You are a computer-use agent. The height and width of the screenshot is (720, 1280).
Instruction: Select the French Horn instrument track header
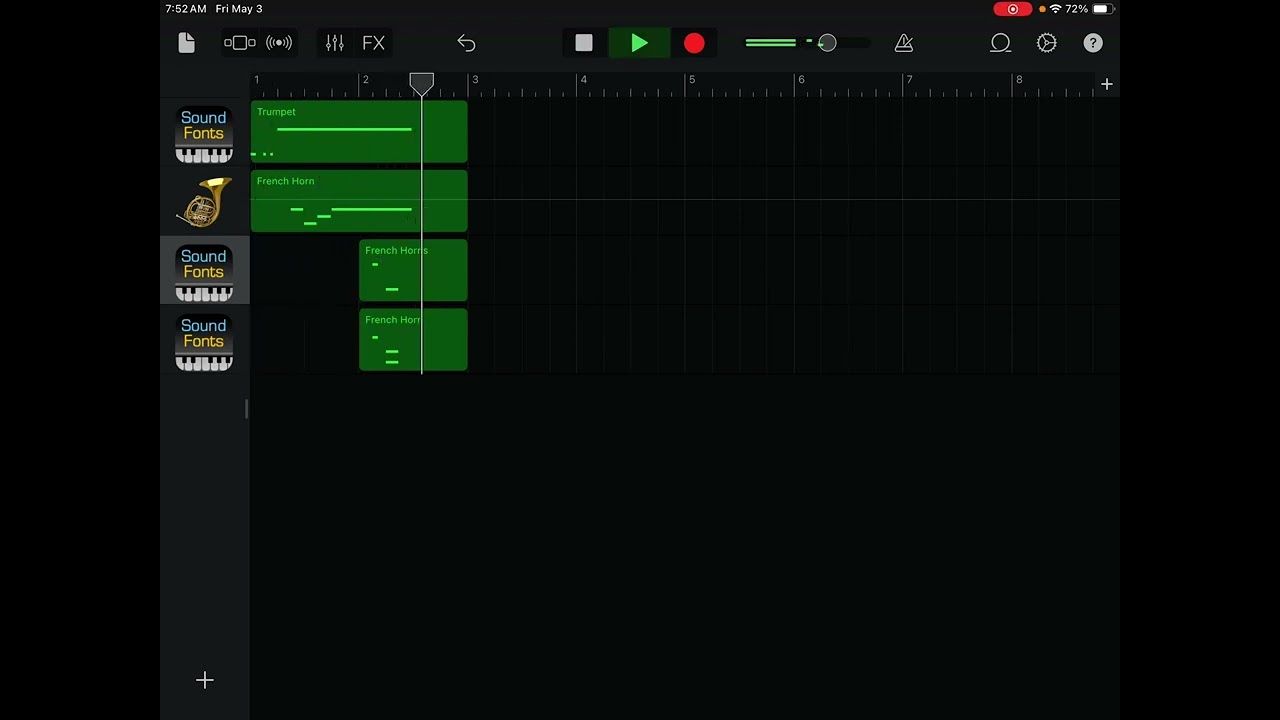point(204,203)
